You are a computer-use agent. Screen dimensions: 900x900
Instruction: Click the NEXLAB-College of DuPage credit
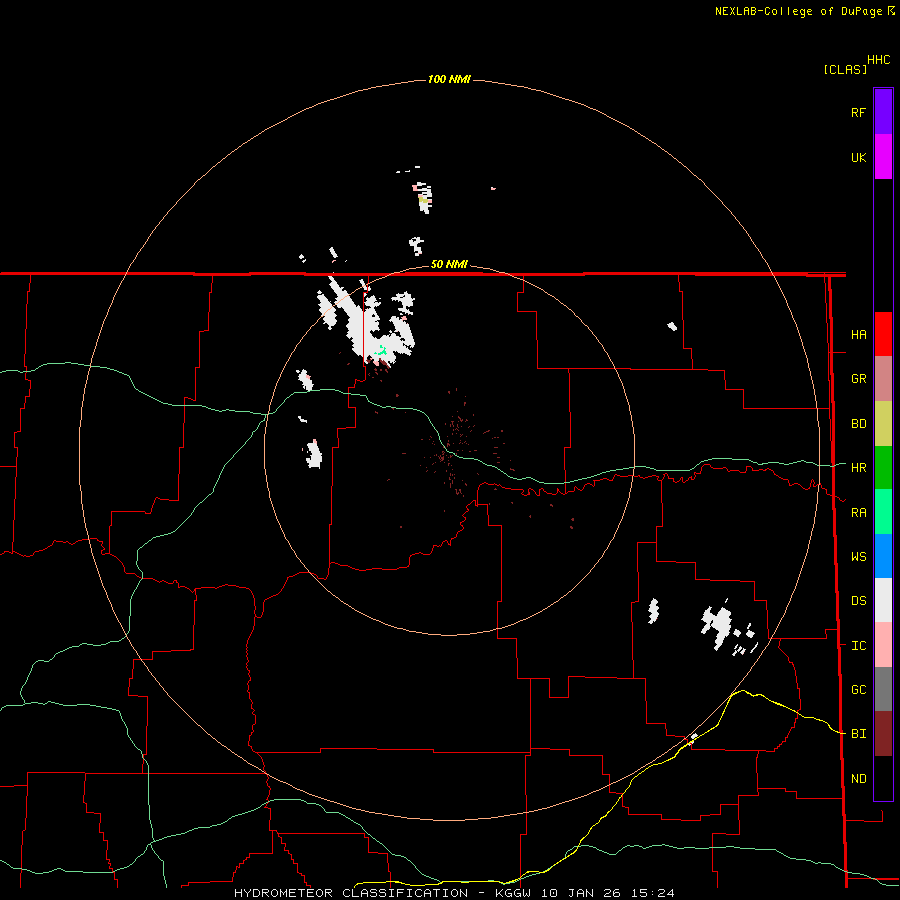(799, 11)
